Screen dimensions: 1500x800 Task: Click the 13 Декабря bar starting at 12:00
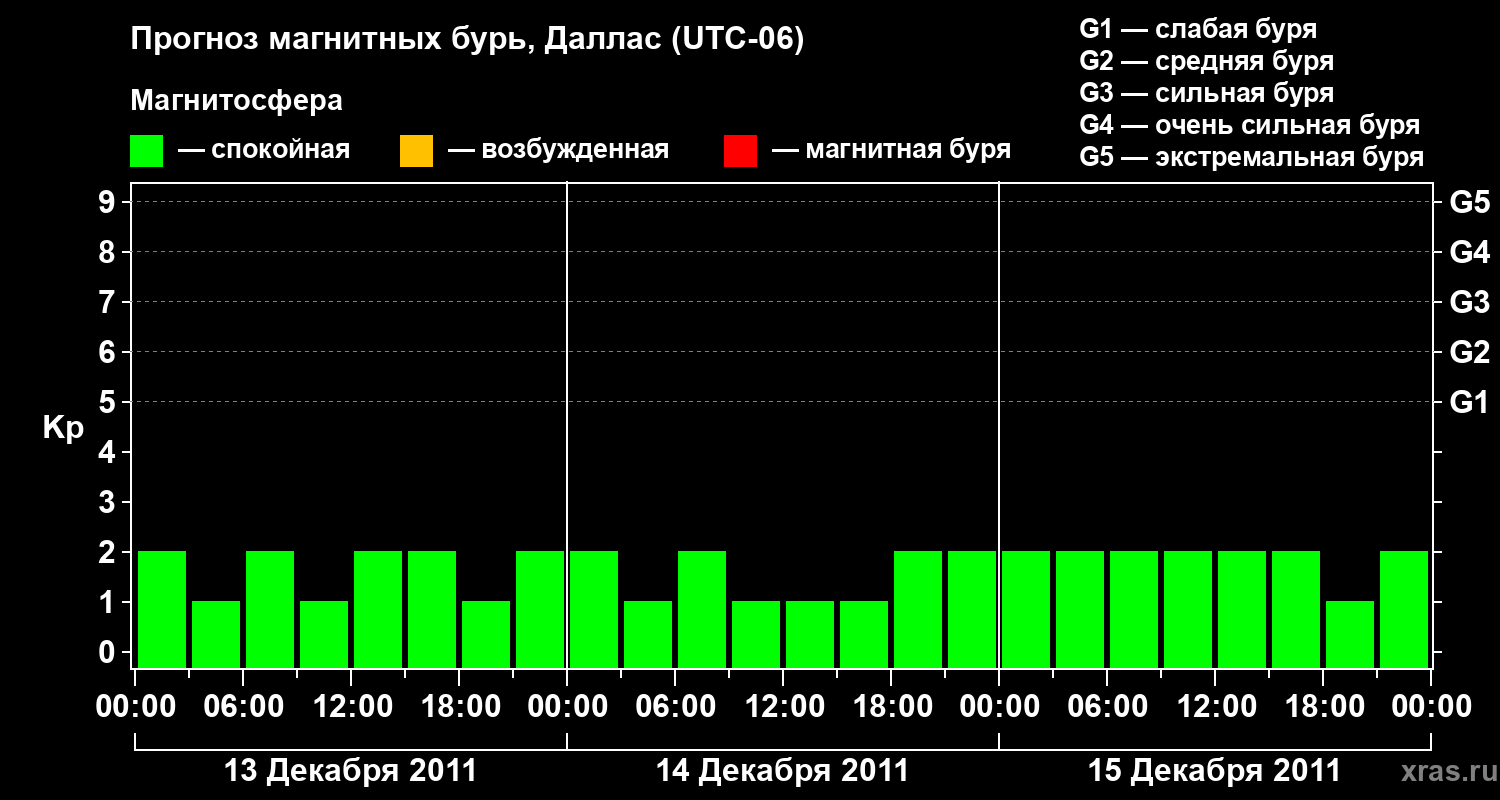[378, 609]
